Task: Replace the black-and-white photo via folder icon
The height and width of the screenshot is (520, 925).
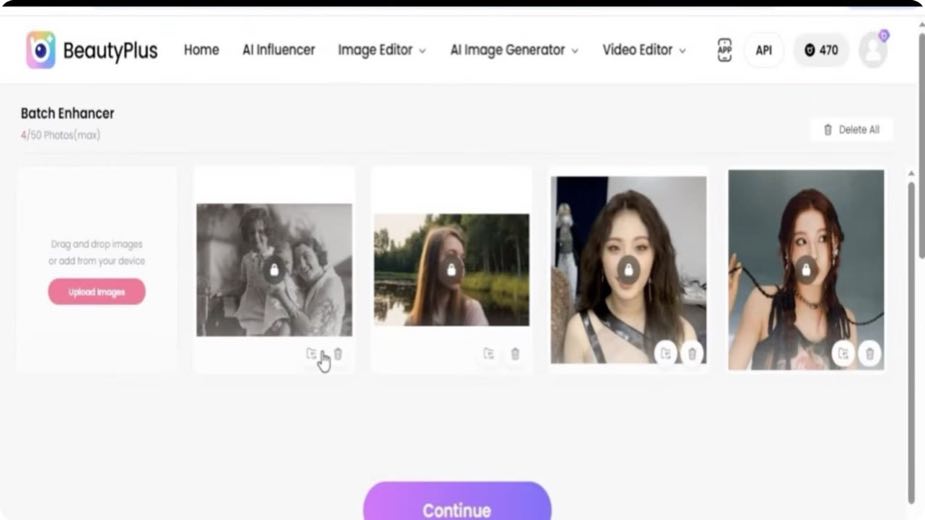Action: tap(311, 354)
